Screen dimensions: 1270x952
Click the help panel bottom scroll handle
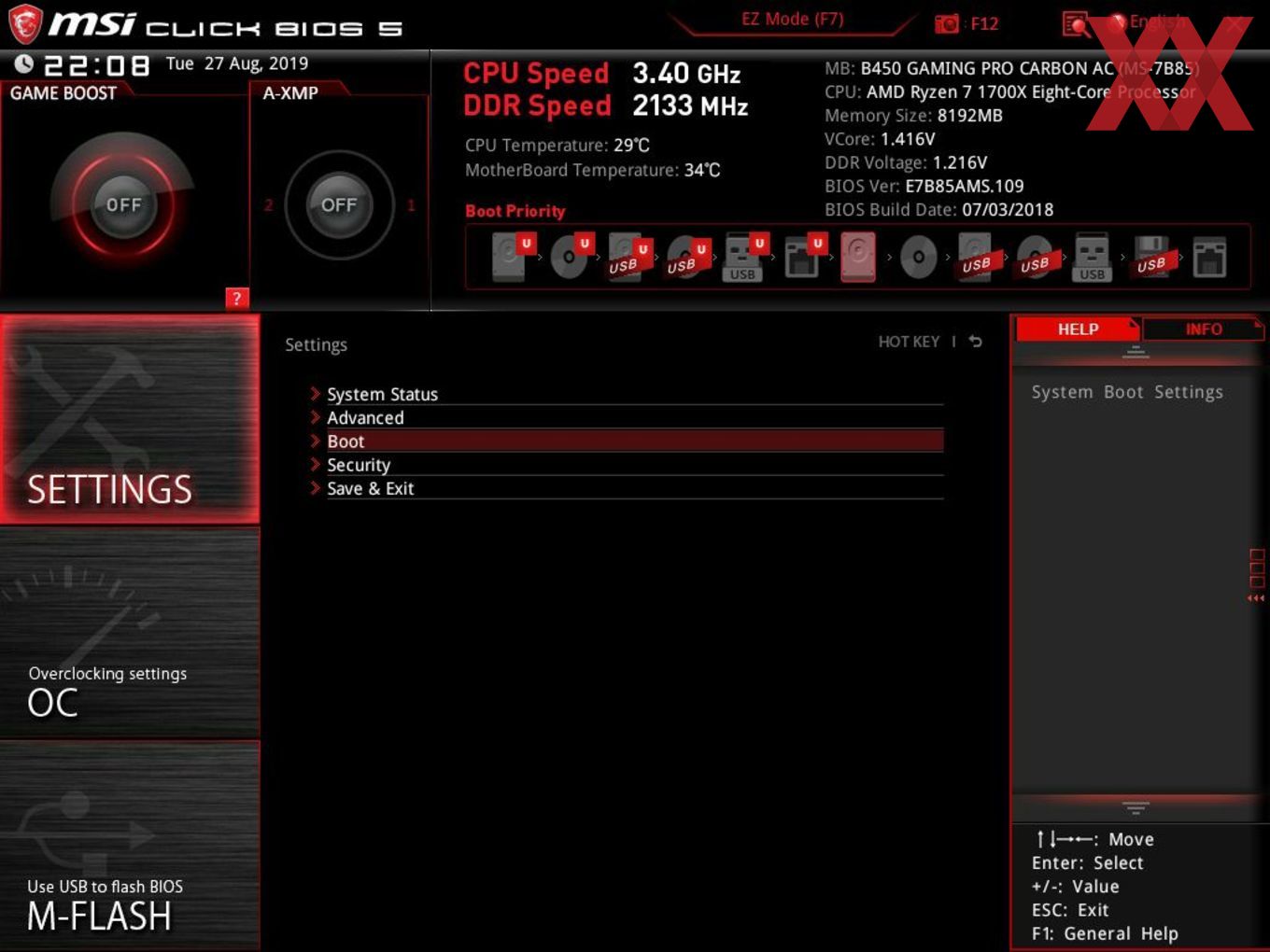coord(1136,807)
